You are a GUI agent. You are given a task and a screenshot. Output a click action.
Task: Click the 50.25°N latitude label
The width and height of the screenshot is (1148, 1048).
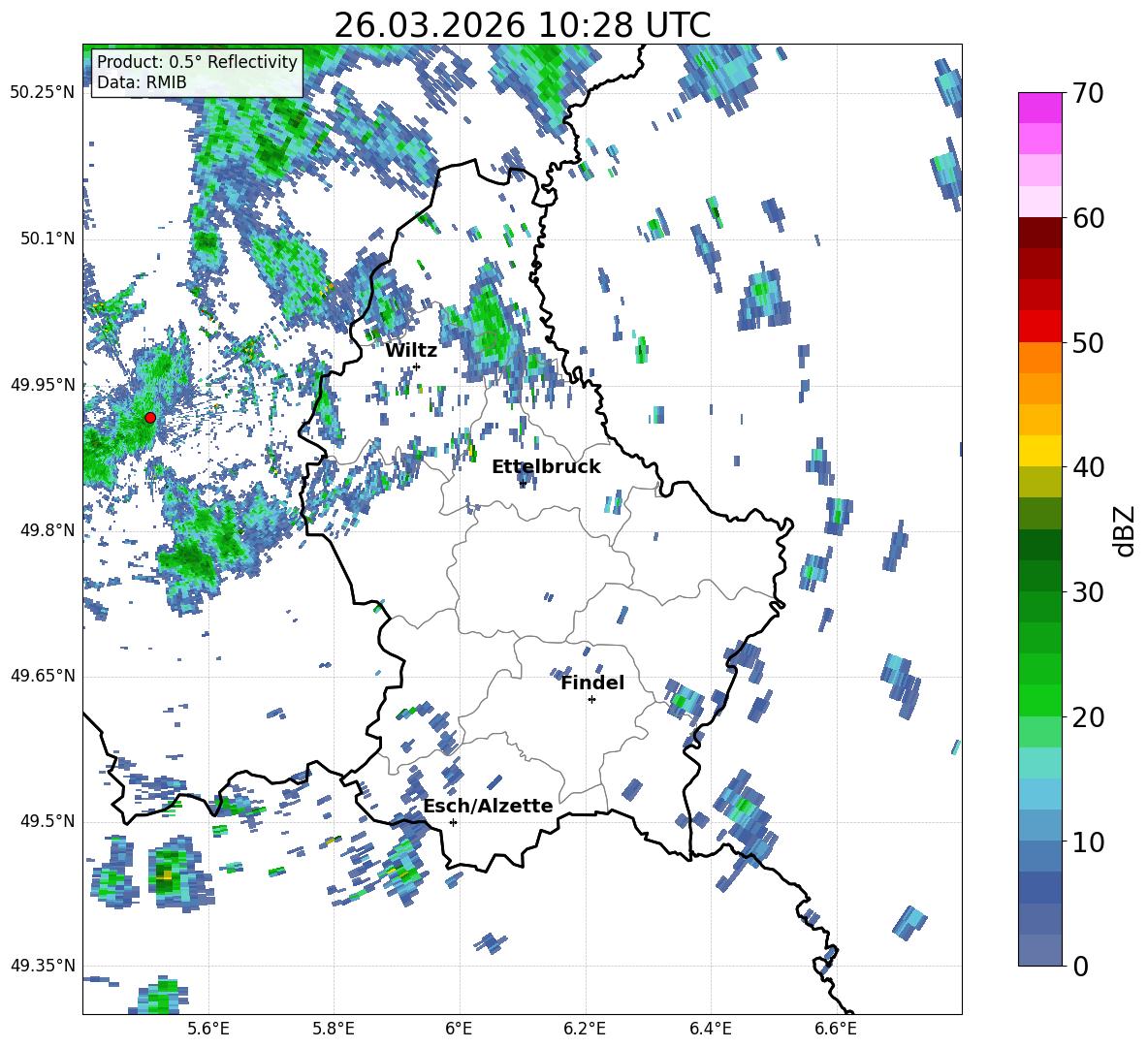[43, 93]
